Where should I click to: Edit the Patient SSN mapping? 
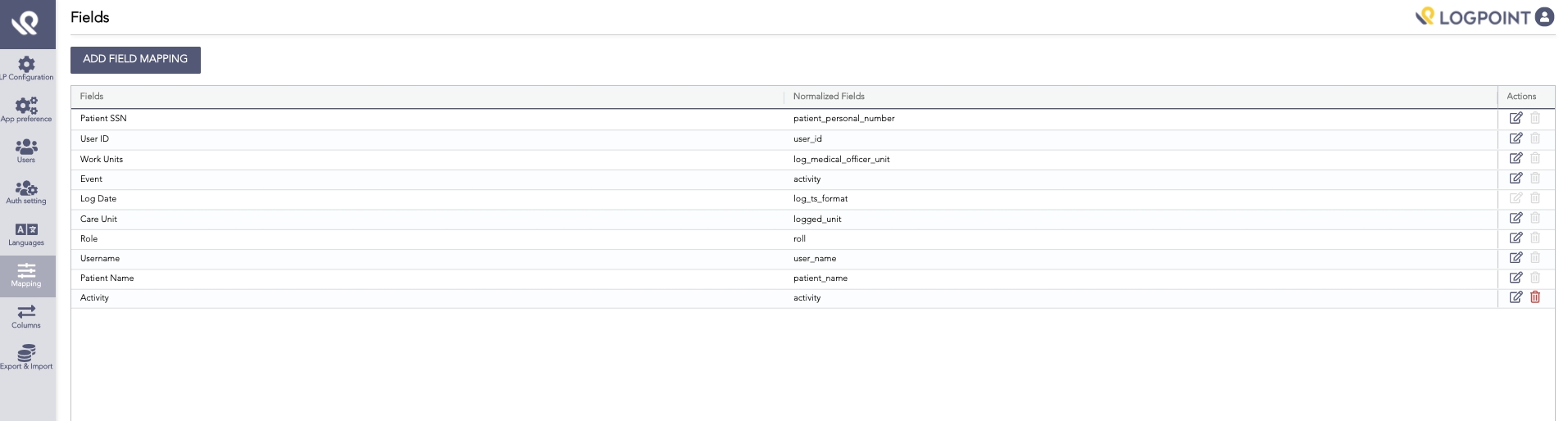tap(1516, 119)
